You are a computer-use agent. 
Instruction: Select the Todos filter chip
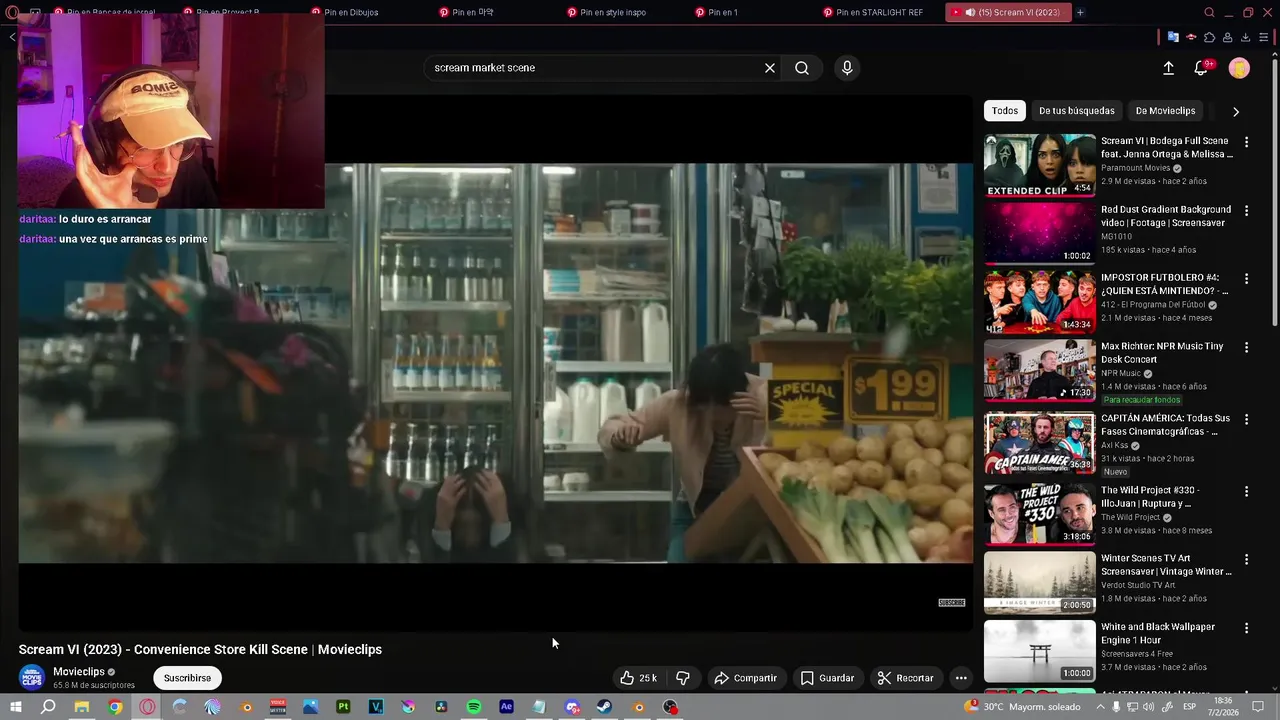pyautogui.click(x=1005, y=111)
